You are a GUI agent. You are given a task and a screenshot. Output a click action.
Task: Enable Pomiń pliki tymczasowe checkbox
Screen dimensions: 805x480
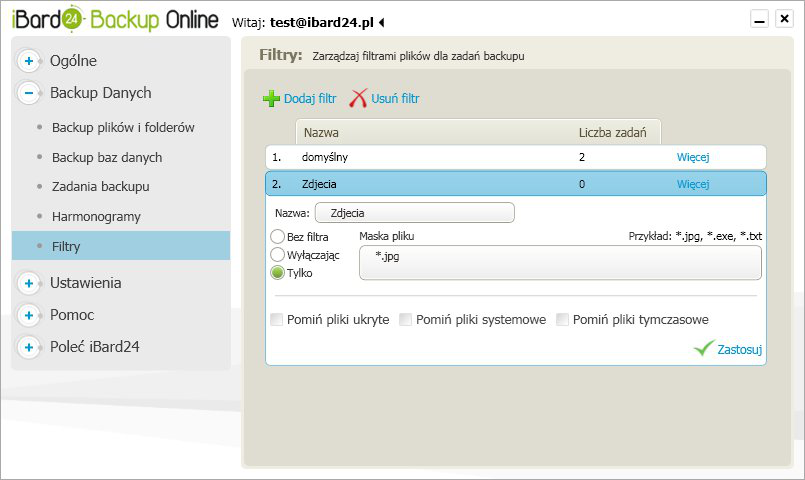(x=562, y=319)
